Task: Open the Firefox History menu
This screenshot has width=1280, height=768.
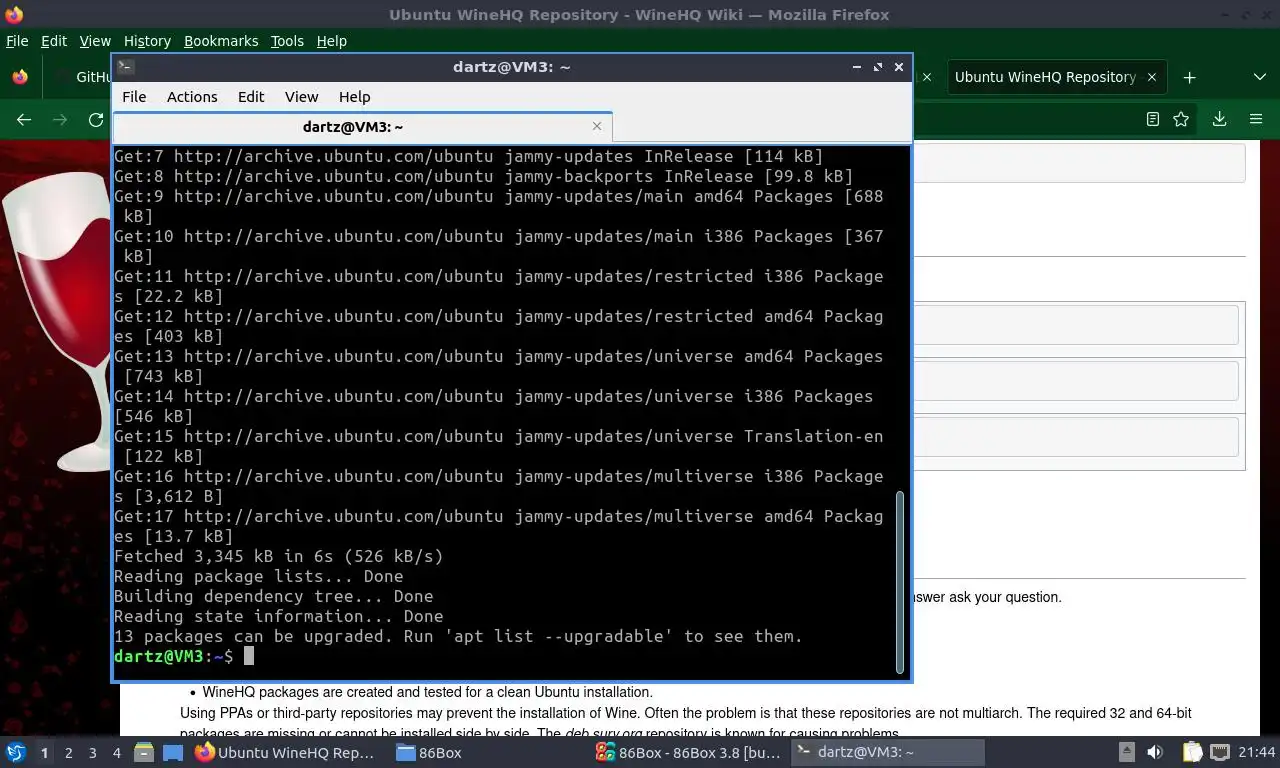Action: (147, 41)
